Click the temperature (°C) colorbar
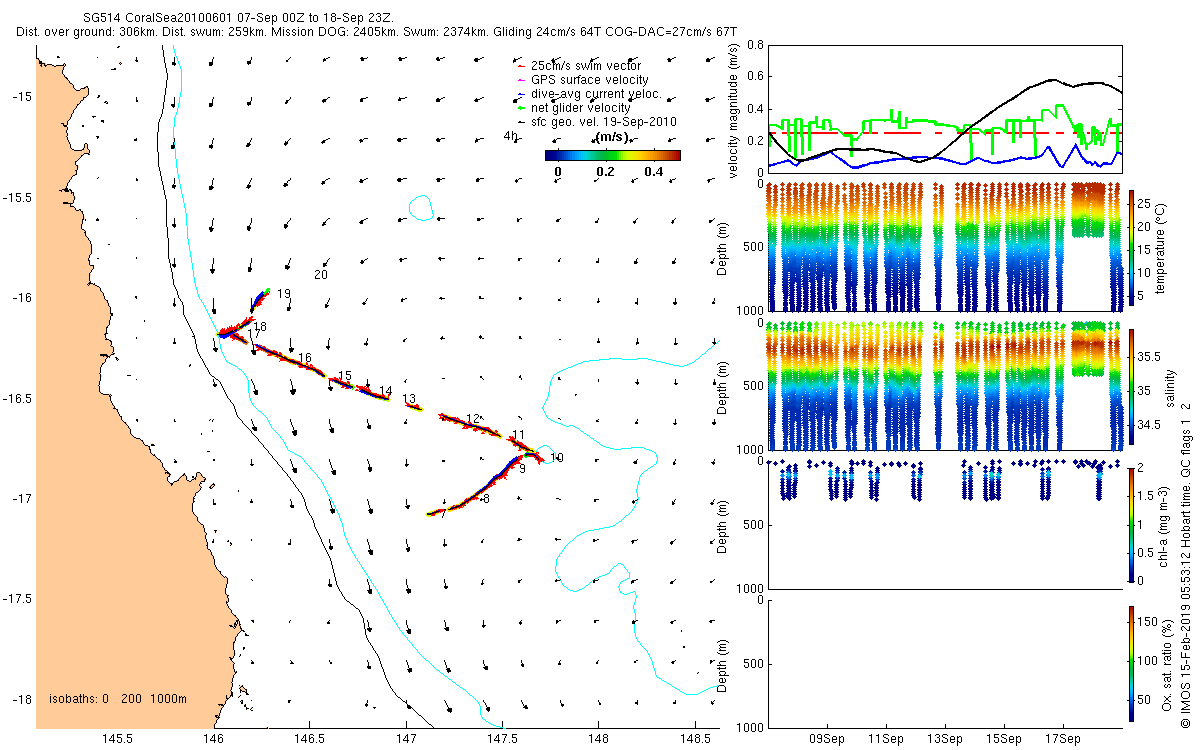 pyautogui.click(x=1131, y=248)
